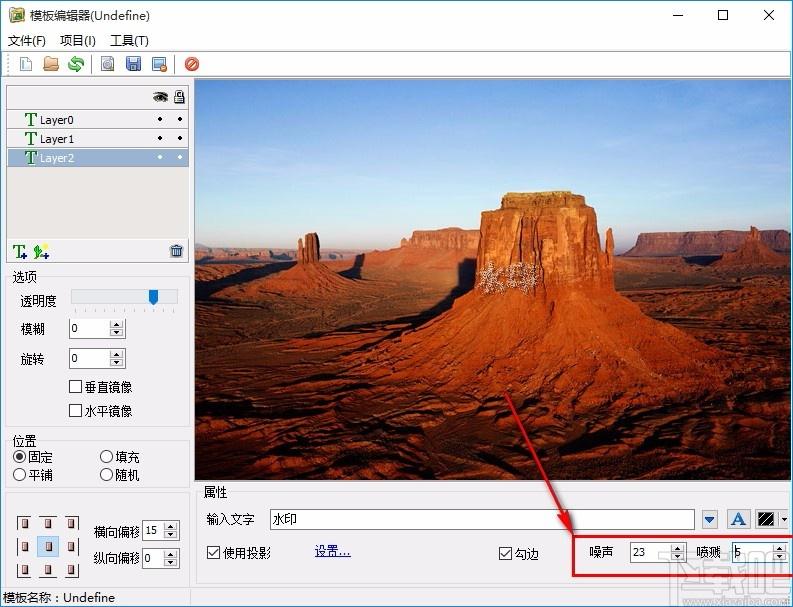Click the 输入文字 field containing 水印
The image size is (793, 607).
[x=482, y=519]
